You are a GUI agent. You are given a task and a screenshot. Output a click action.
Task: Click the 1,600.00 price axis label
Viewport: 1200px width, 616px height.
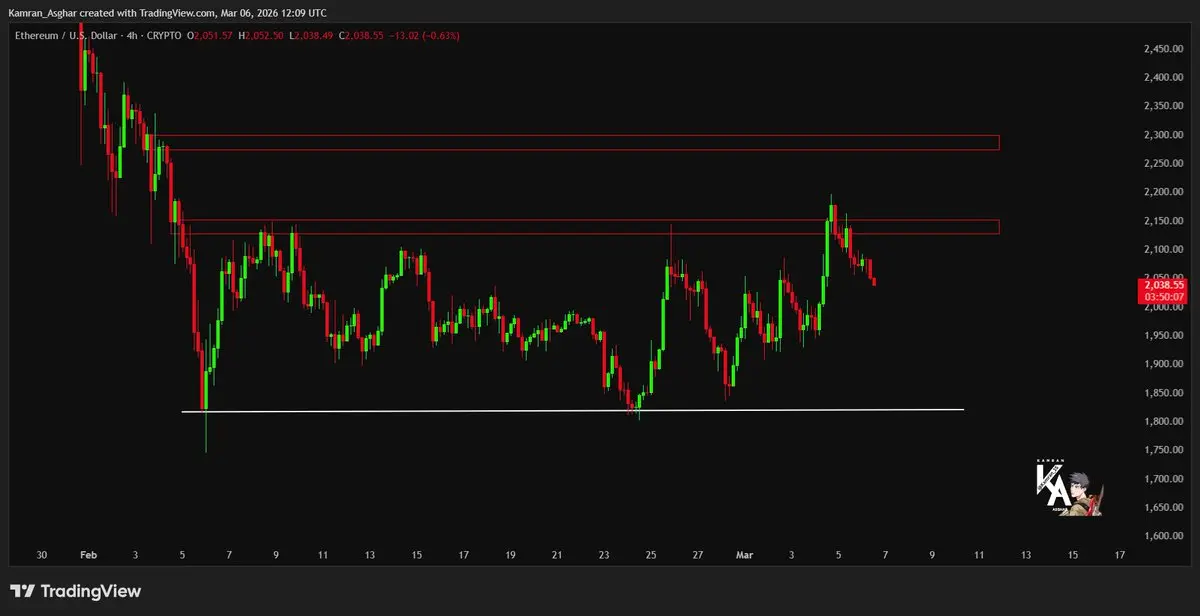point(1163,537)
